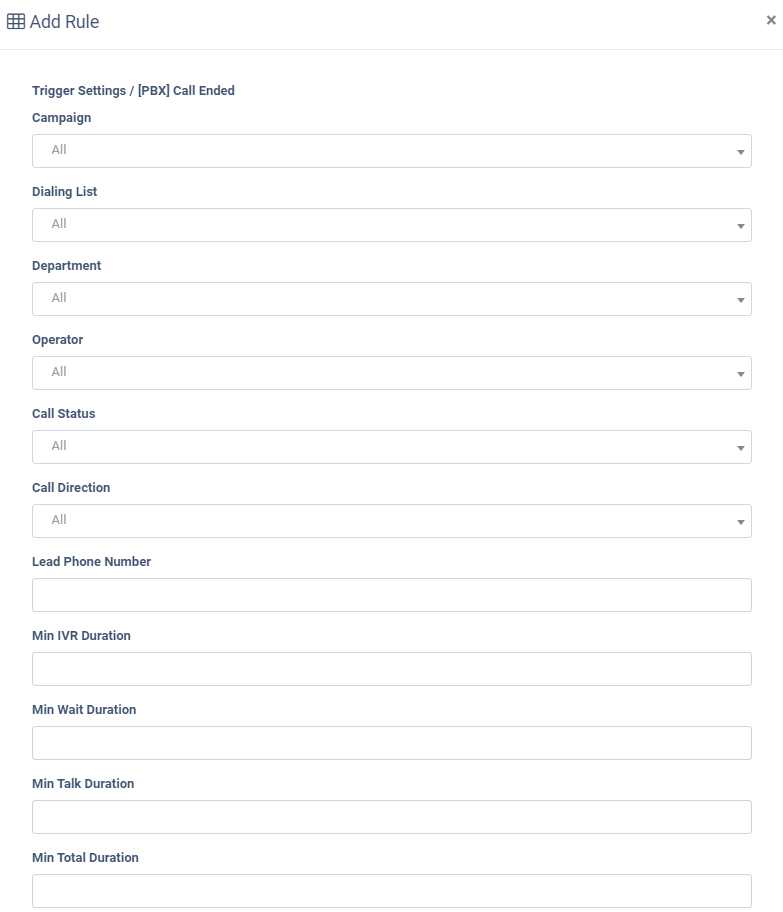Focus the Lead Phone Number field
This screenshot has height=912, width=783.
[x=392, y=595]
